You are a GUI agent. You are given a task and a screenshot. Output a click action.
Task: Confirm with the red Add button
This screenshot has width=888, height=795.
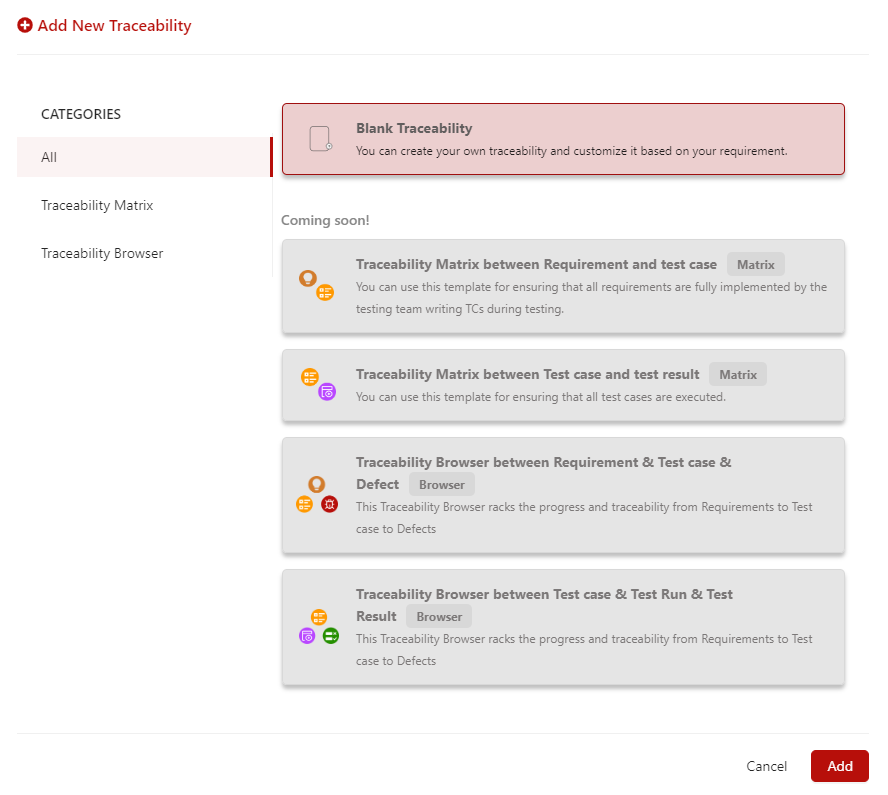[x=839, y=766]
